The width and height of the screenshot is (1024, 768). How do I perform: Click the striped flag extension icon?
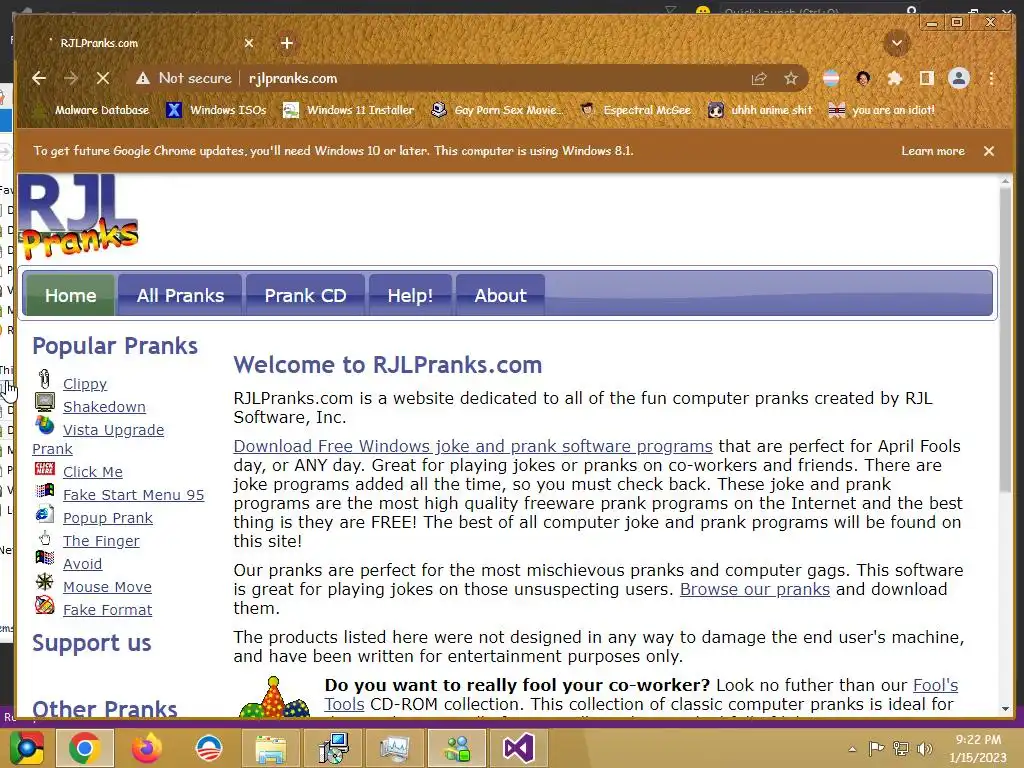831,79
